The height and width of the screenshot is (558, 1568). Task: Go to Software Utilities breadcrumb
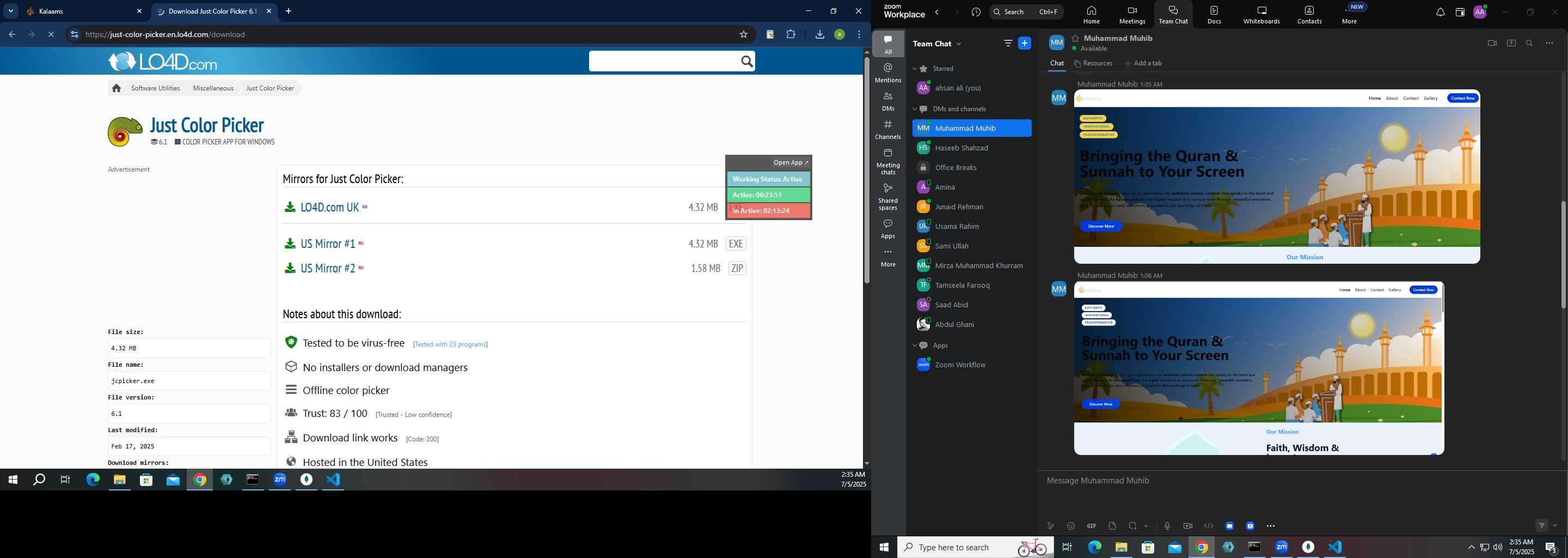click(156, 88)
